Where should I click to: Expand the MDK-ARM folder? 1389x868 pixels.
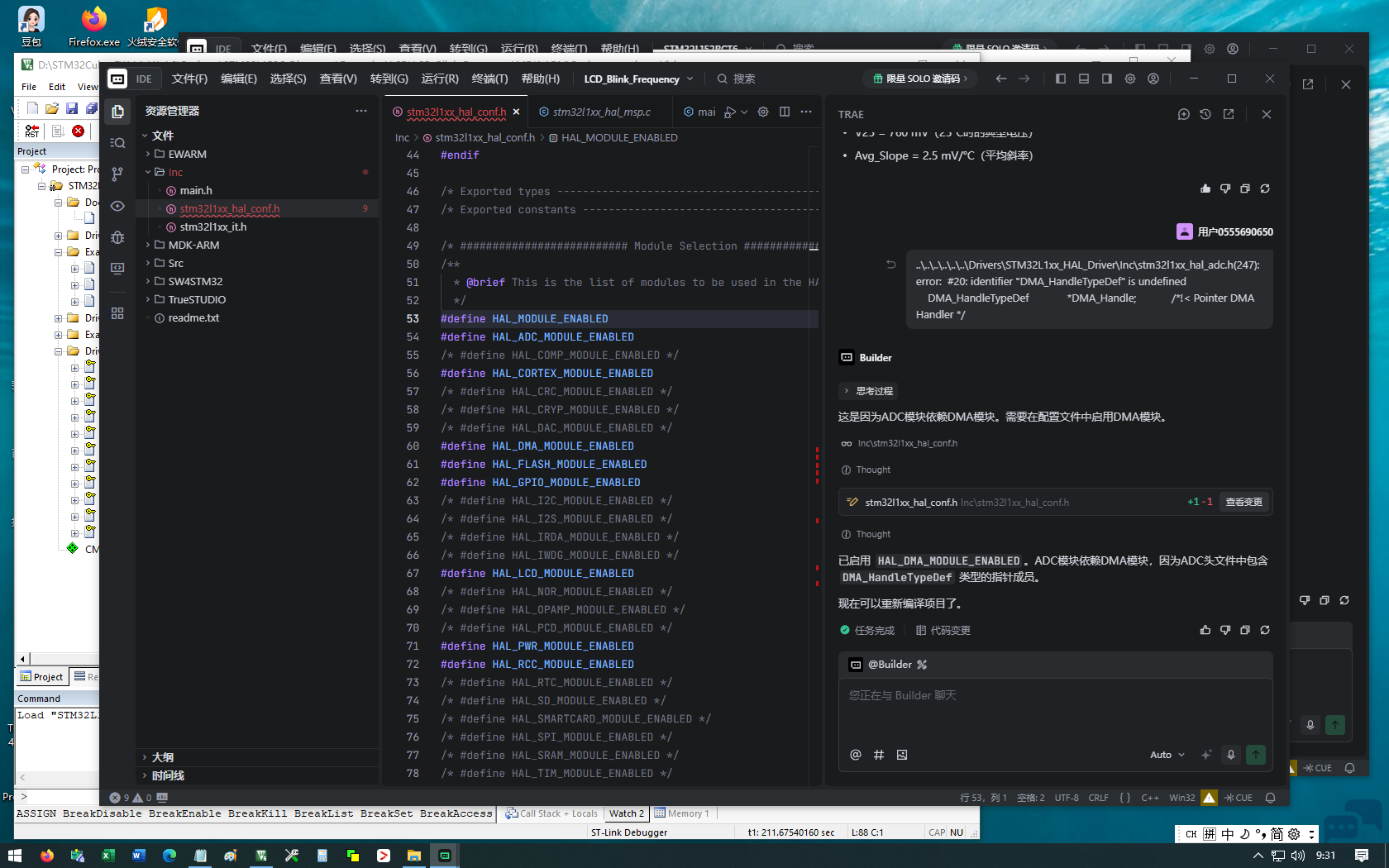click(x=193, y=246)
